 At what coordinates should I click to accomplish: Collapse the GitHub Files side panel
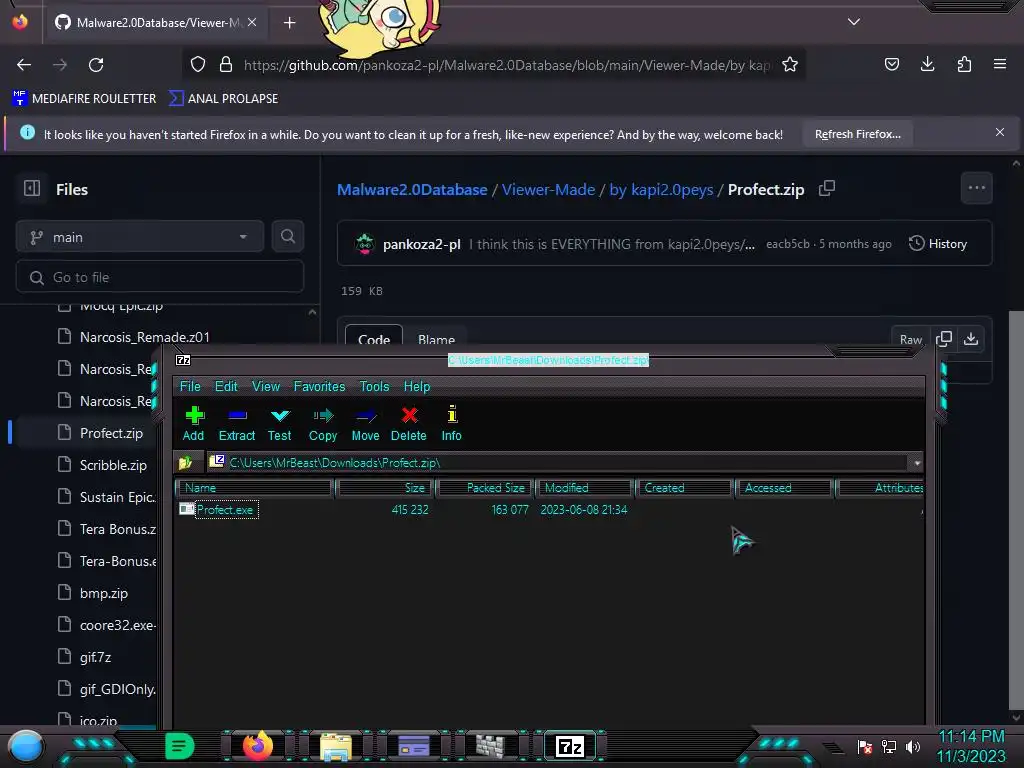click(x=32, y=188)
